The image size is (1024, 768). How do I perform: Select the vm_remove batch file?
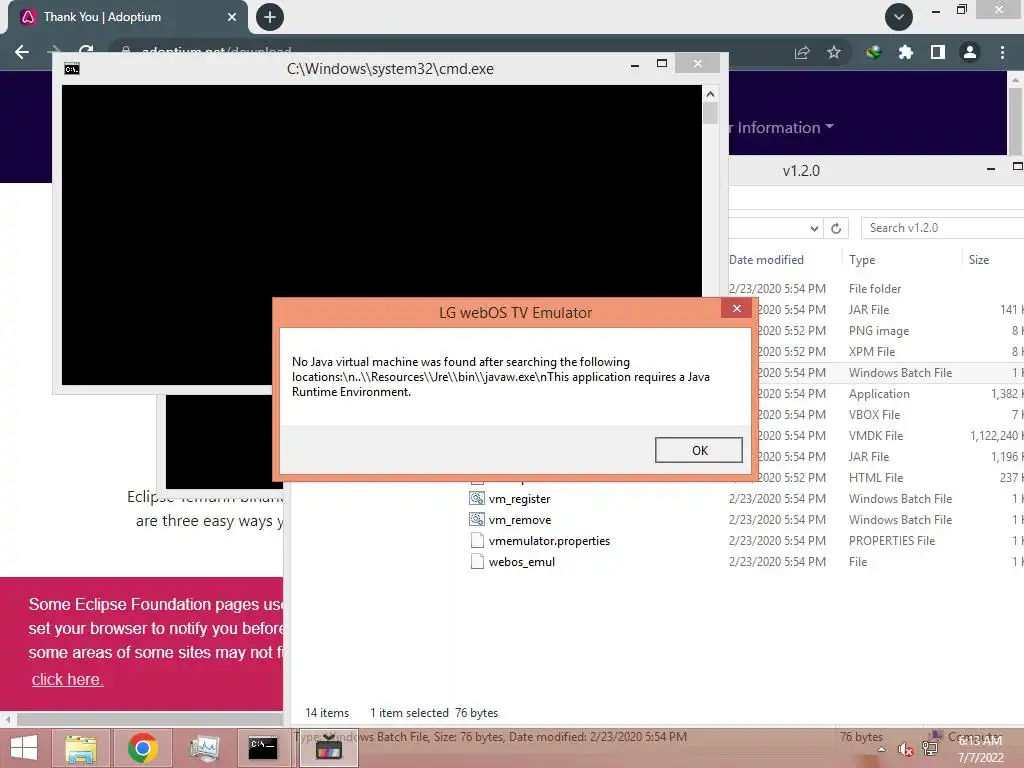[520, 520]
